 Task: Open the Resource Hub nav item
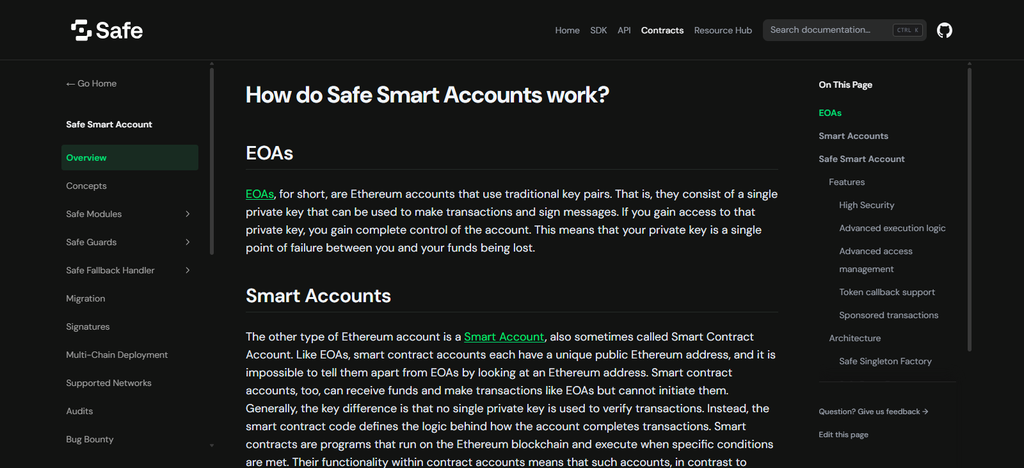click(x=723, y=30)
